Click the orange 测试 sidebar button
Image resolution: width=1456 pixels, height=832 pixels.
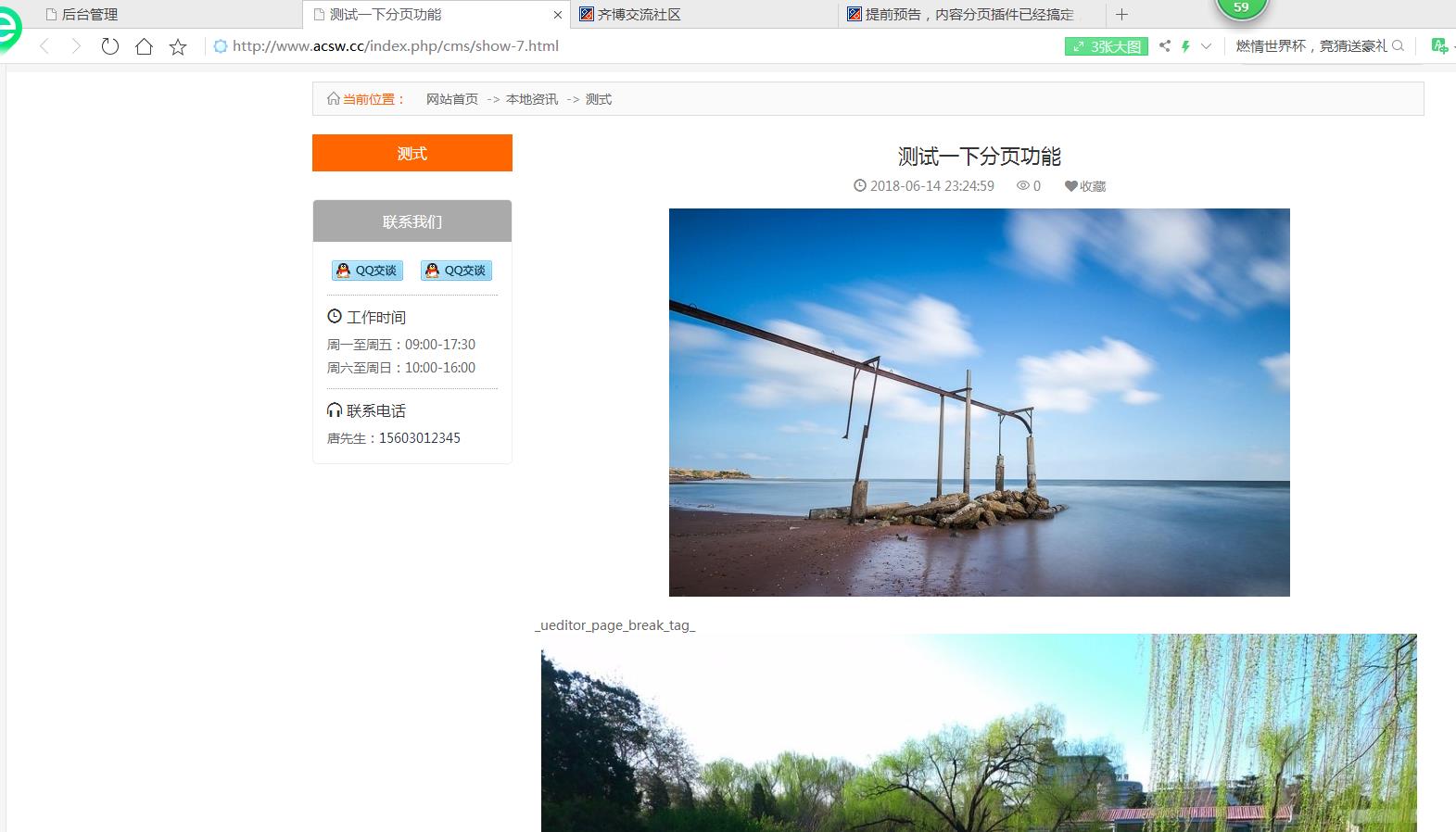tap(412, 153)
